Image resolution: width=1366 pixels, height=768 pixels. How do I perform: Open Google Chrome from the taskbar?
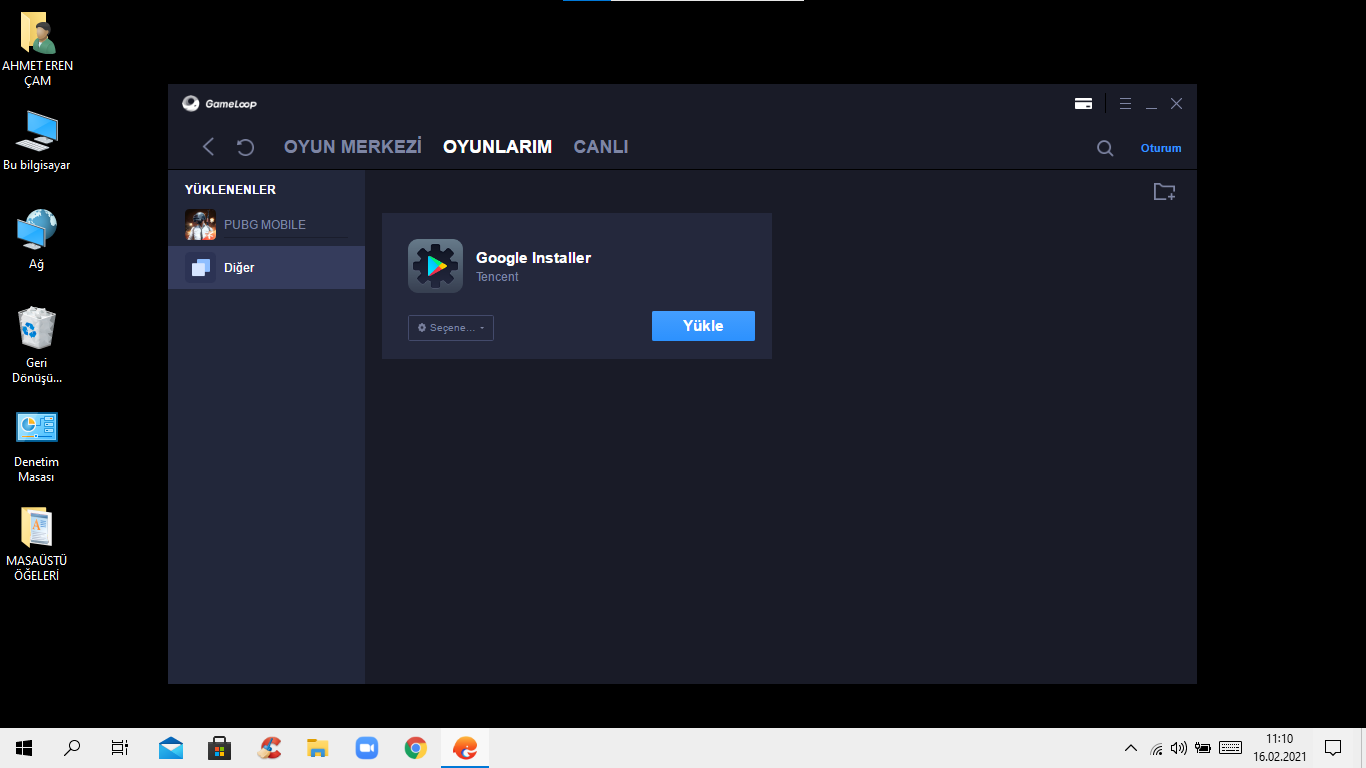pos(416,748)
